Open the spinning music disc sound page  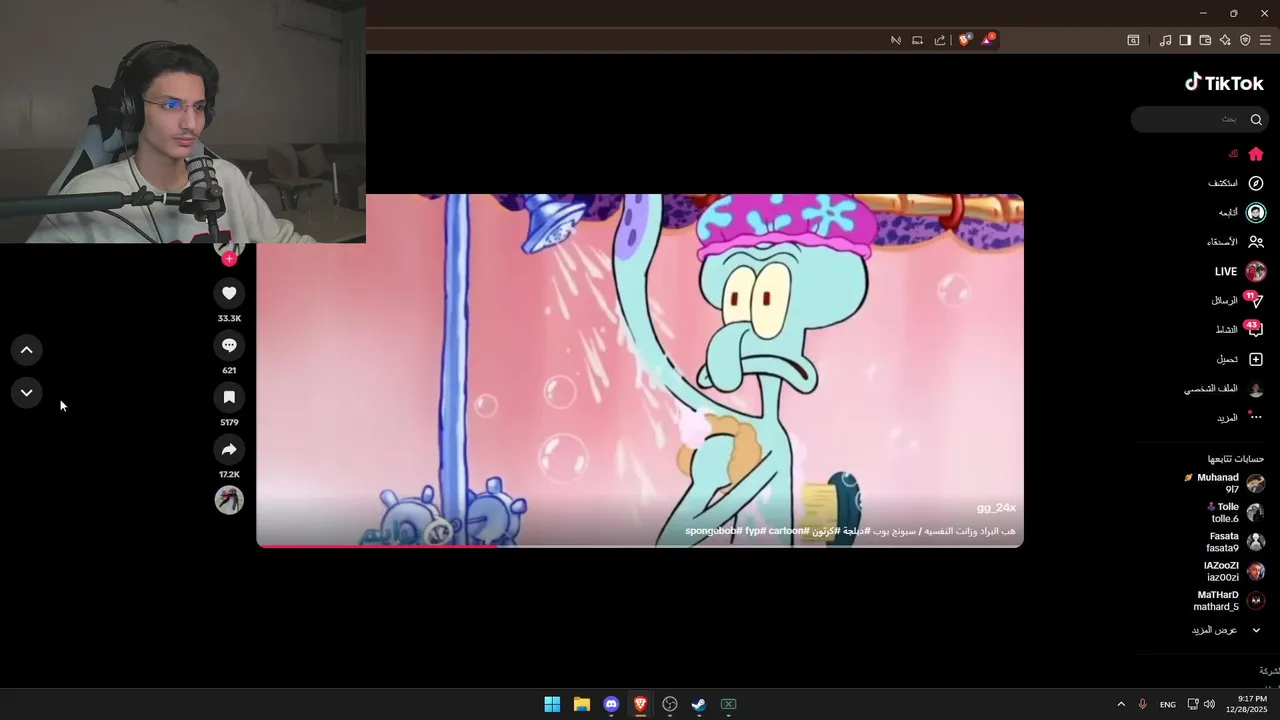pyautogui.click(x=229, y=500)
